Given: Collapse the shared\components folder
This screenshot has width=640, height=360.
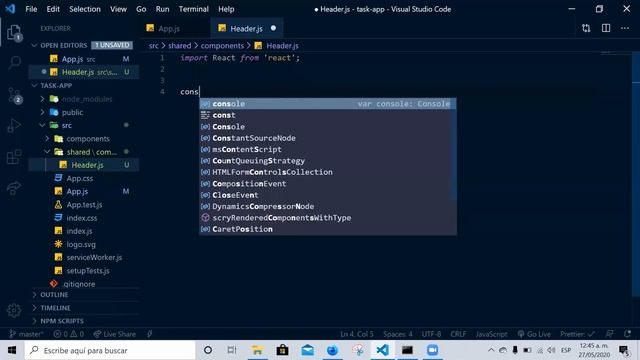Looking at the screenshot, I should pyautogui.click(x=84, y=152).
